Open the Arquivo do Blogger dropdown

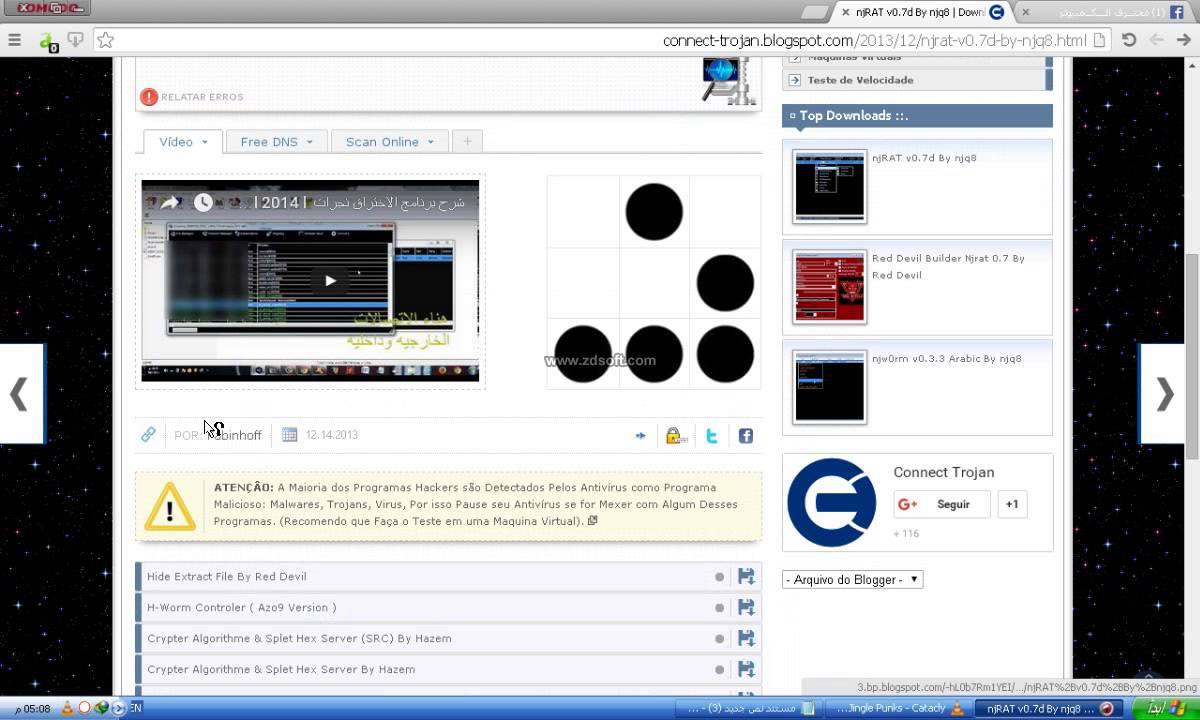[x=852, y=580]
